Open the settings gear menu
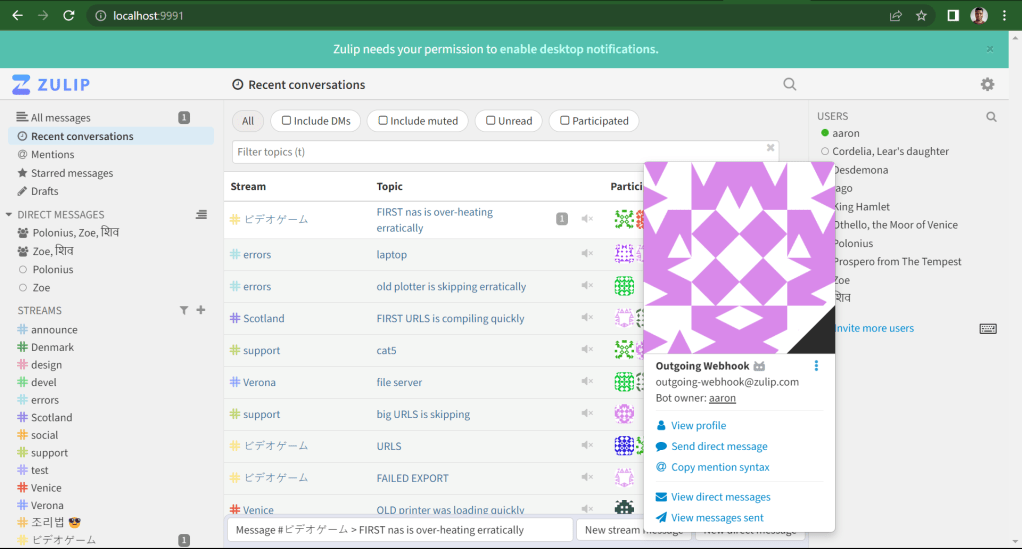 [987, 85]
